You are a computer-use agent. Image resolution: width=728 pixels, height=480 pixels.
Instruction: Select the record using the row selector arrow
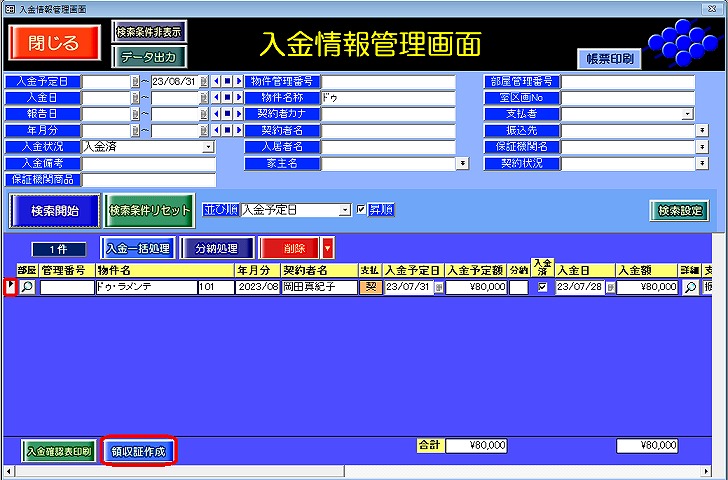(11, 287)
